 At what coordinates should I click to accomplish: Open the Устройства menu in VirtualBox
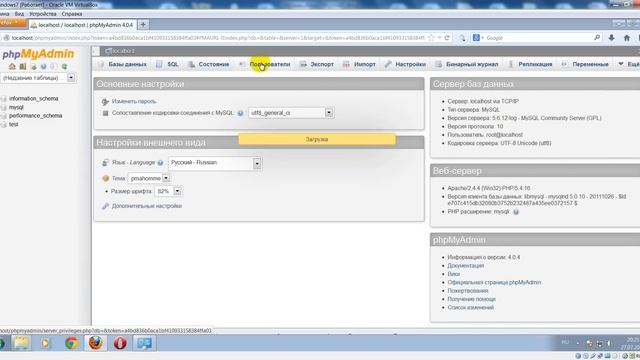43,14
